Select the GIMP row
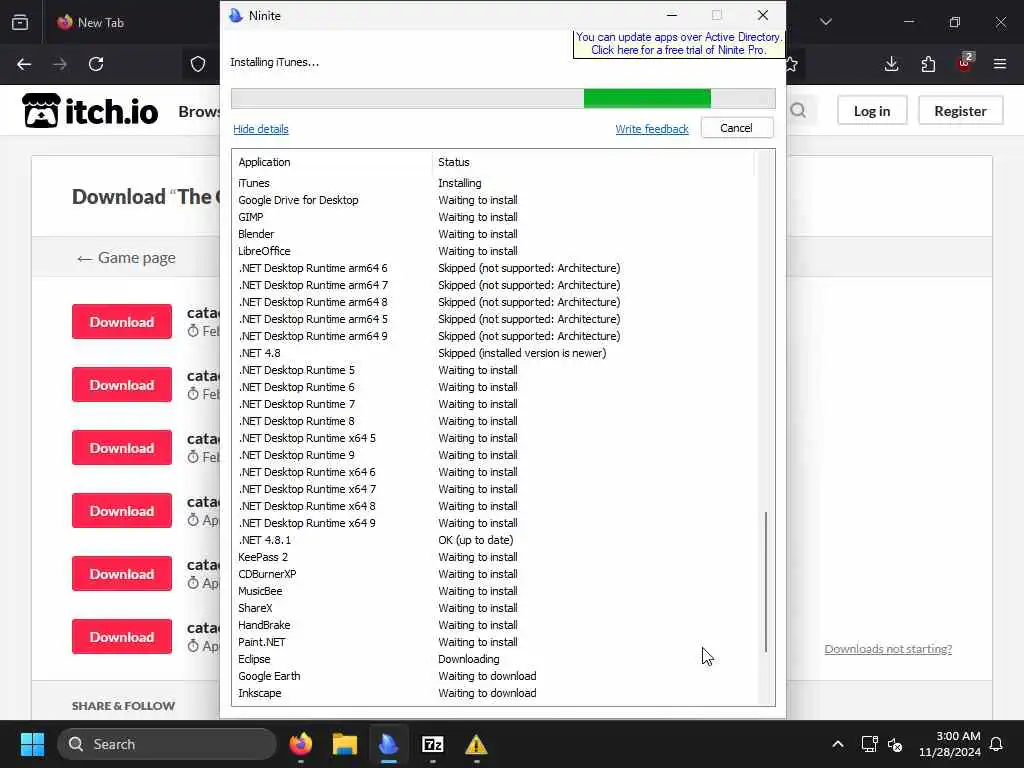Image resolution: width=1024 pixels, height=768 pixels. click(495, 217)
